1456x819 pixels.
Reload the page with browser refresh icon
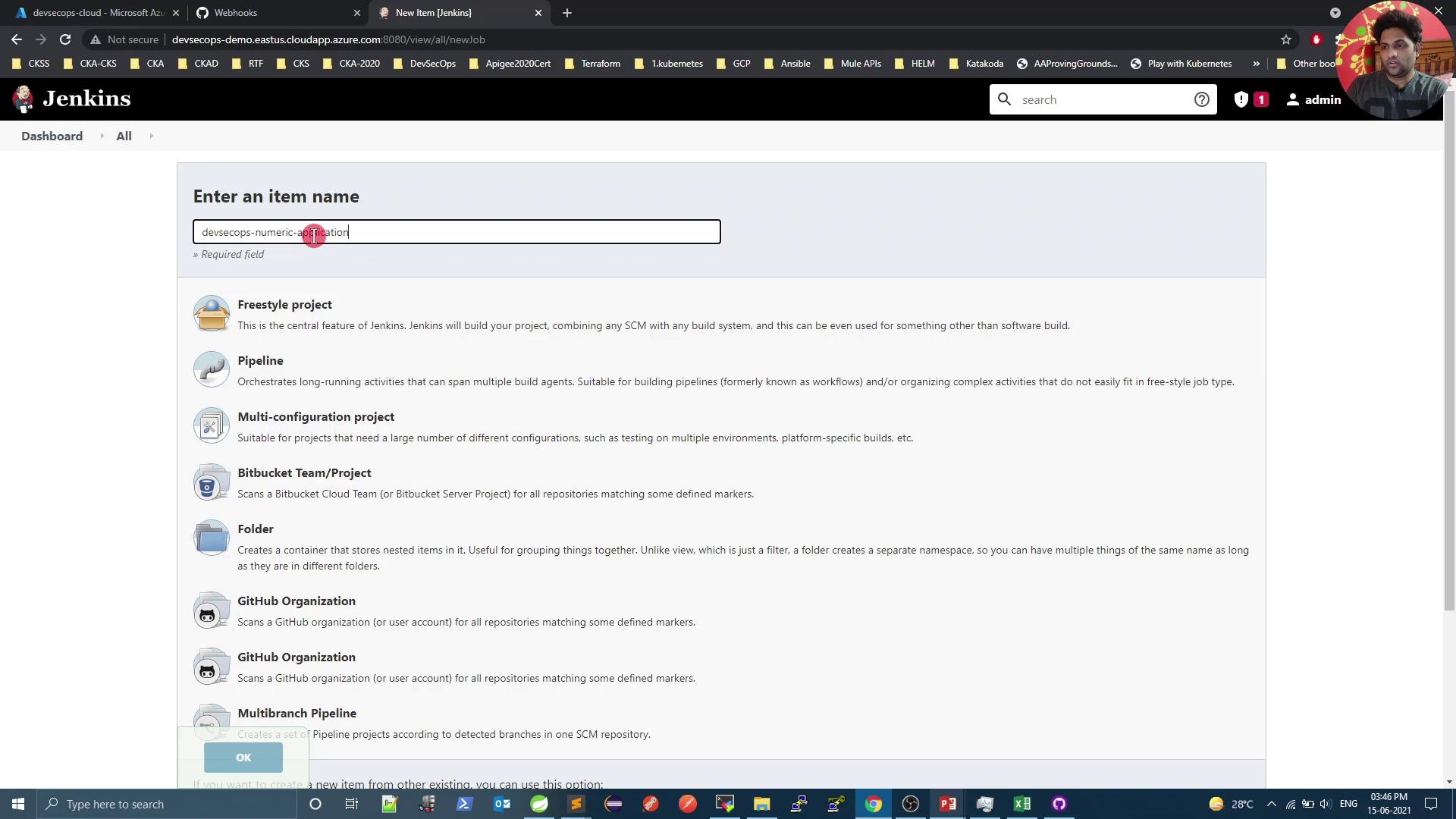pos(65,39)
